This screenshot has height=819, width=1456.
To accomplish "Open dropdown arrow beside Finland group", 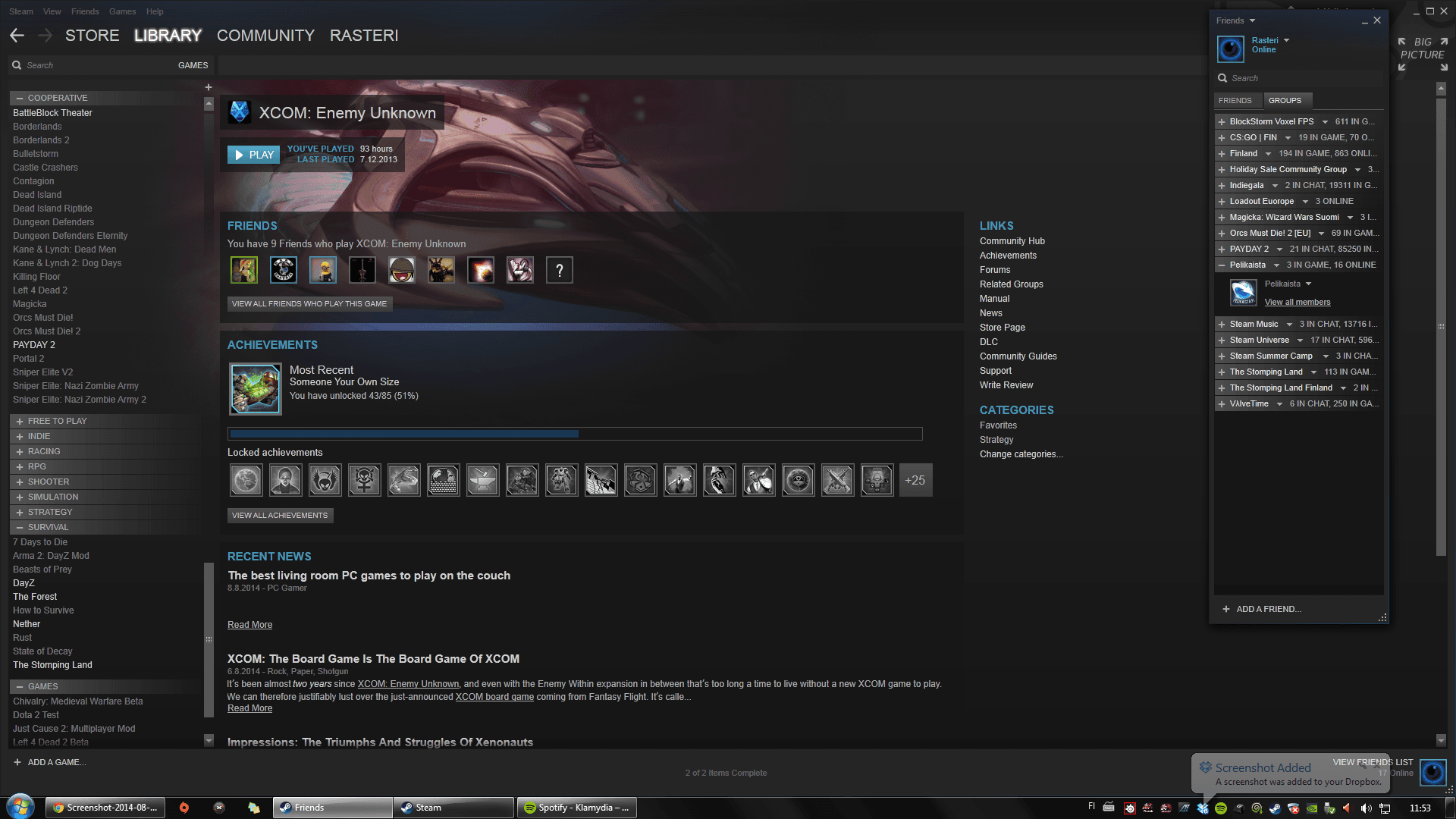I will tap(1268, 154).
